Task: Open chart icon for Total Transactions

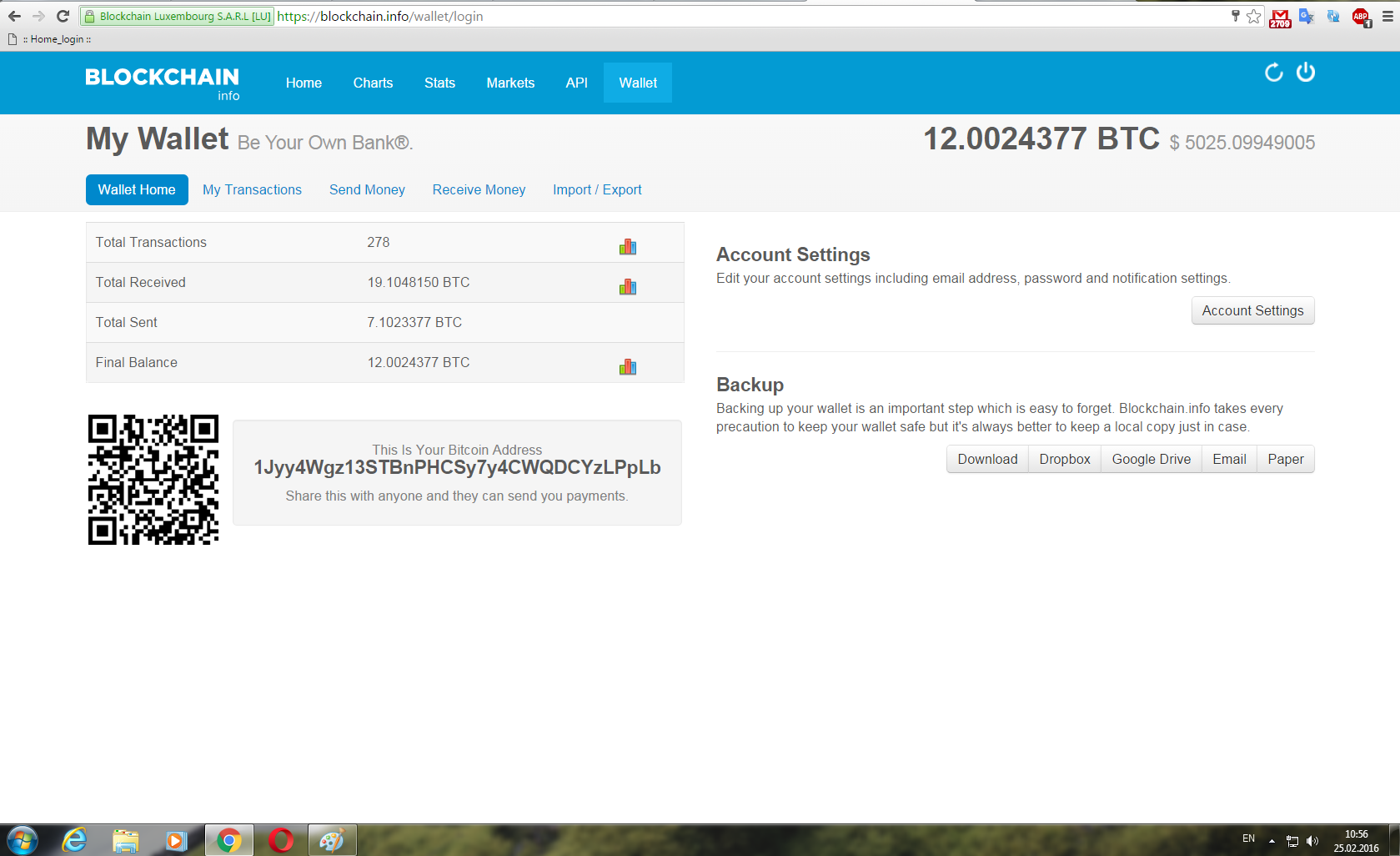Action: coord(628,246)
